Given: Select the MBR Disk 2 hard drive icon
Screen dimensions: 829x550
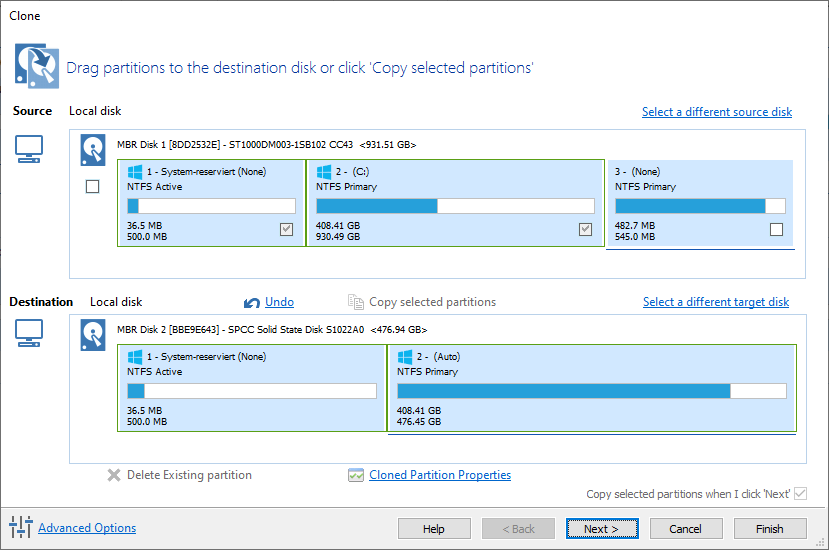Looking at the screenshot, I should point(93,335).
